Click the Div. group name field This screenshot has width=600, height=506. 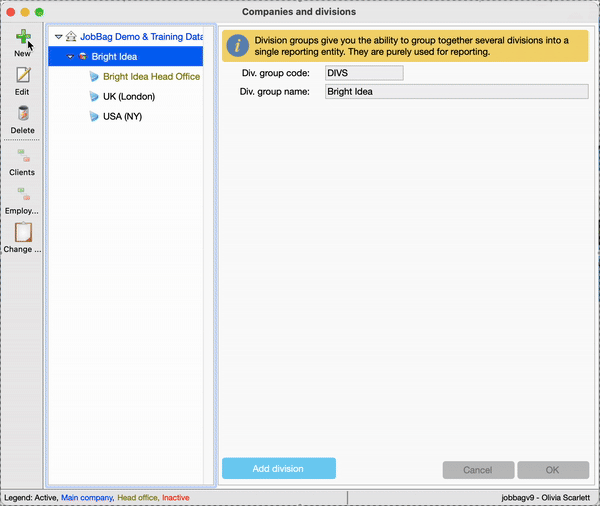tap(457, 91)
